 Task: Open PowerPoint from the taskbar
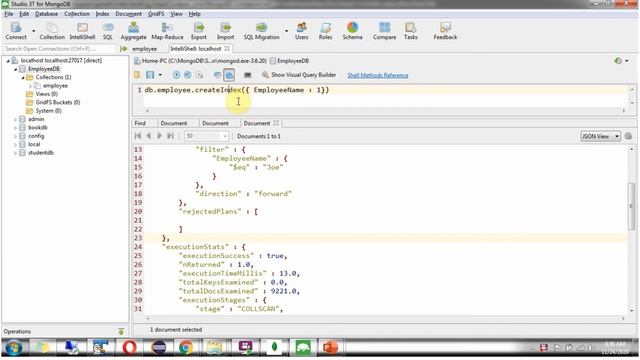330,348
